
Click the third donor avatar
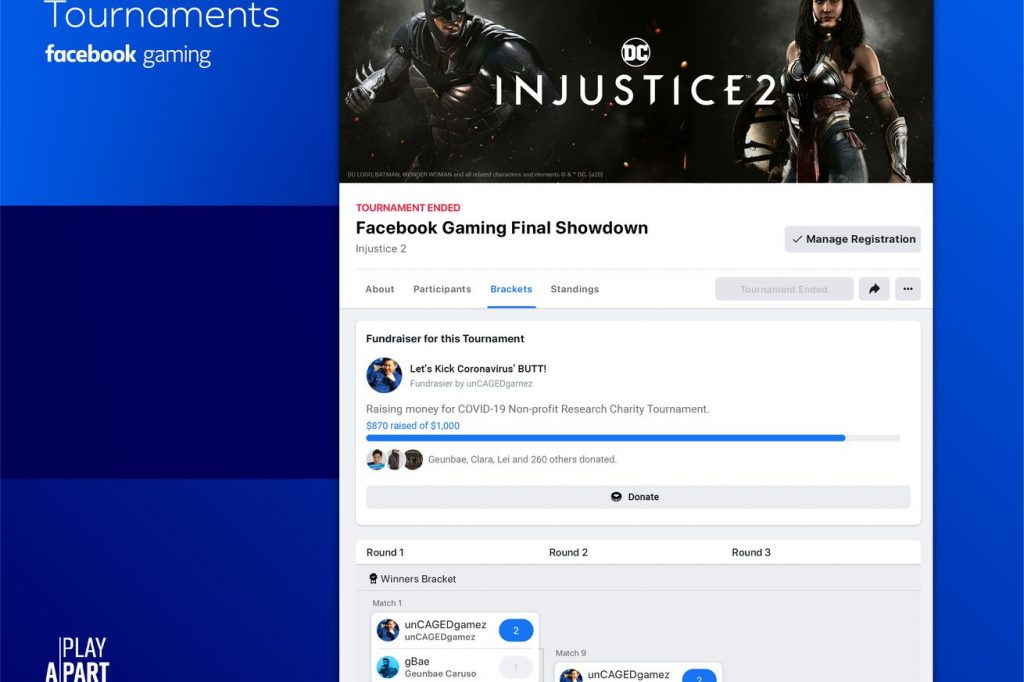click(x=413, y=459)
